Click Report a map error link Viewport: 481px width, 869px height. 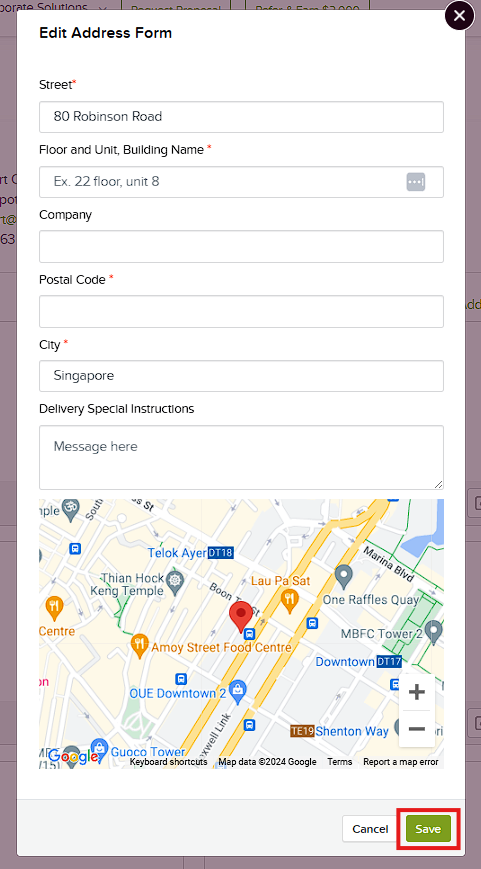(x=401, y=762)
